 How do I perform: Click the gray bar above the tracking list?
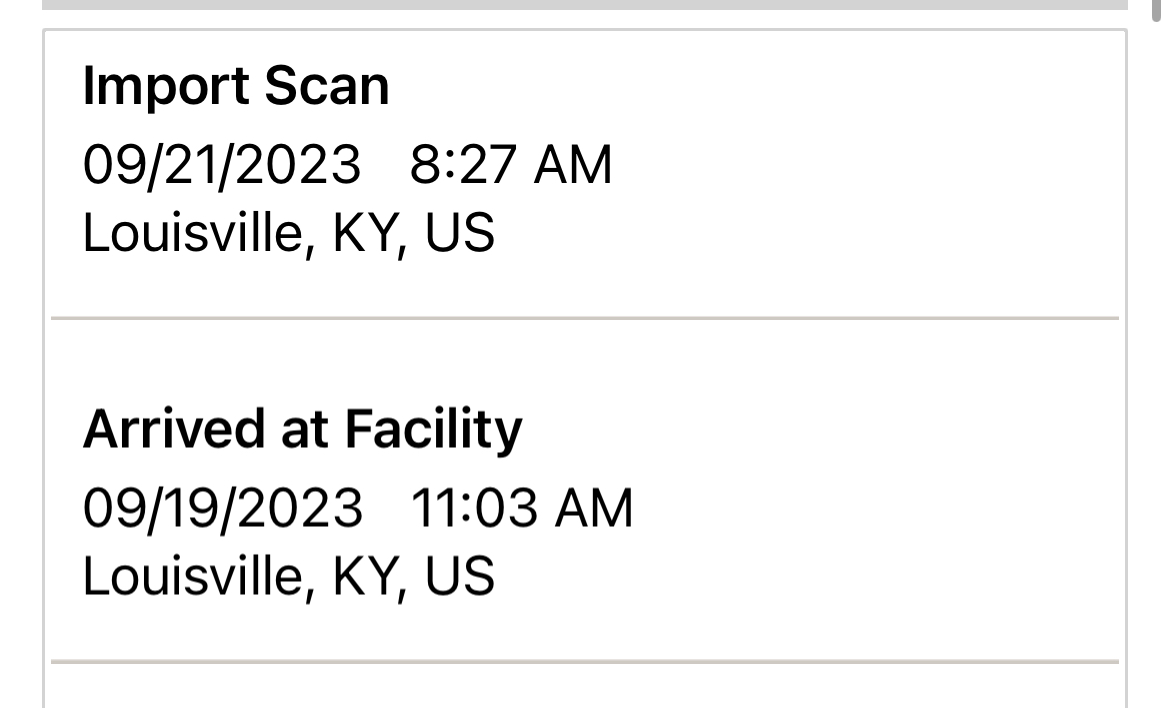pos(585,4)
